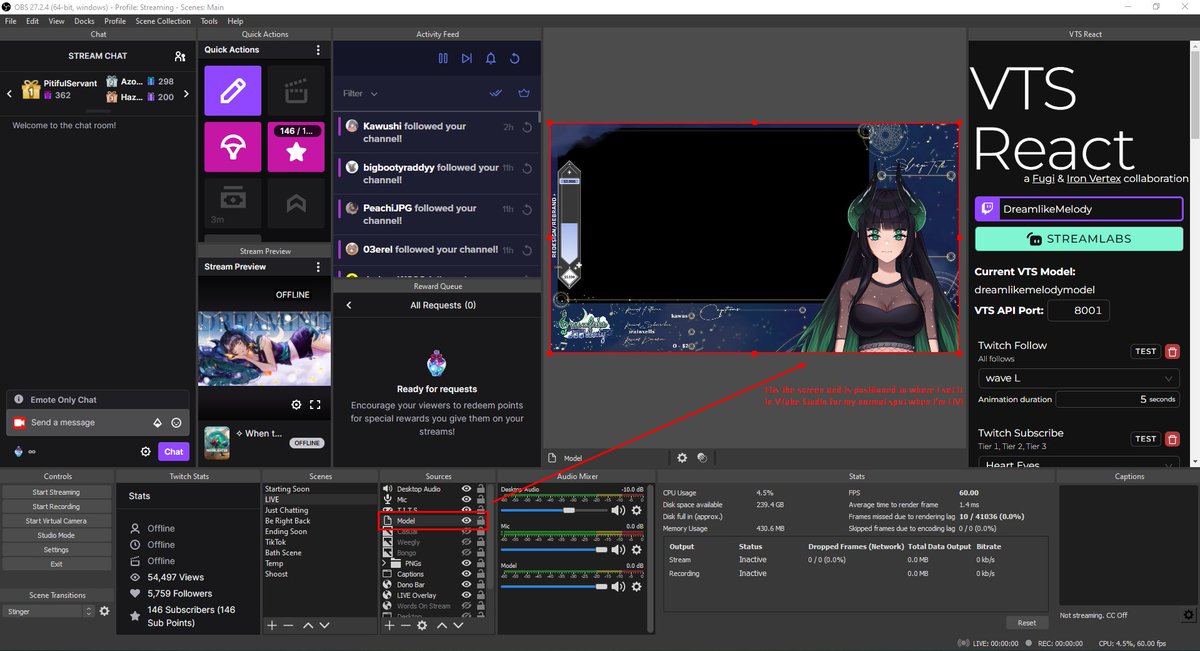
Task: Pause the Activity Feed
Action: [x=443, y=59]
